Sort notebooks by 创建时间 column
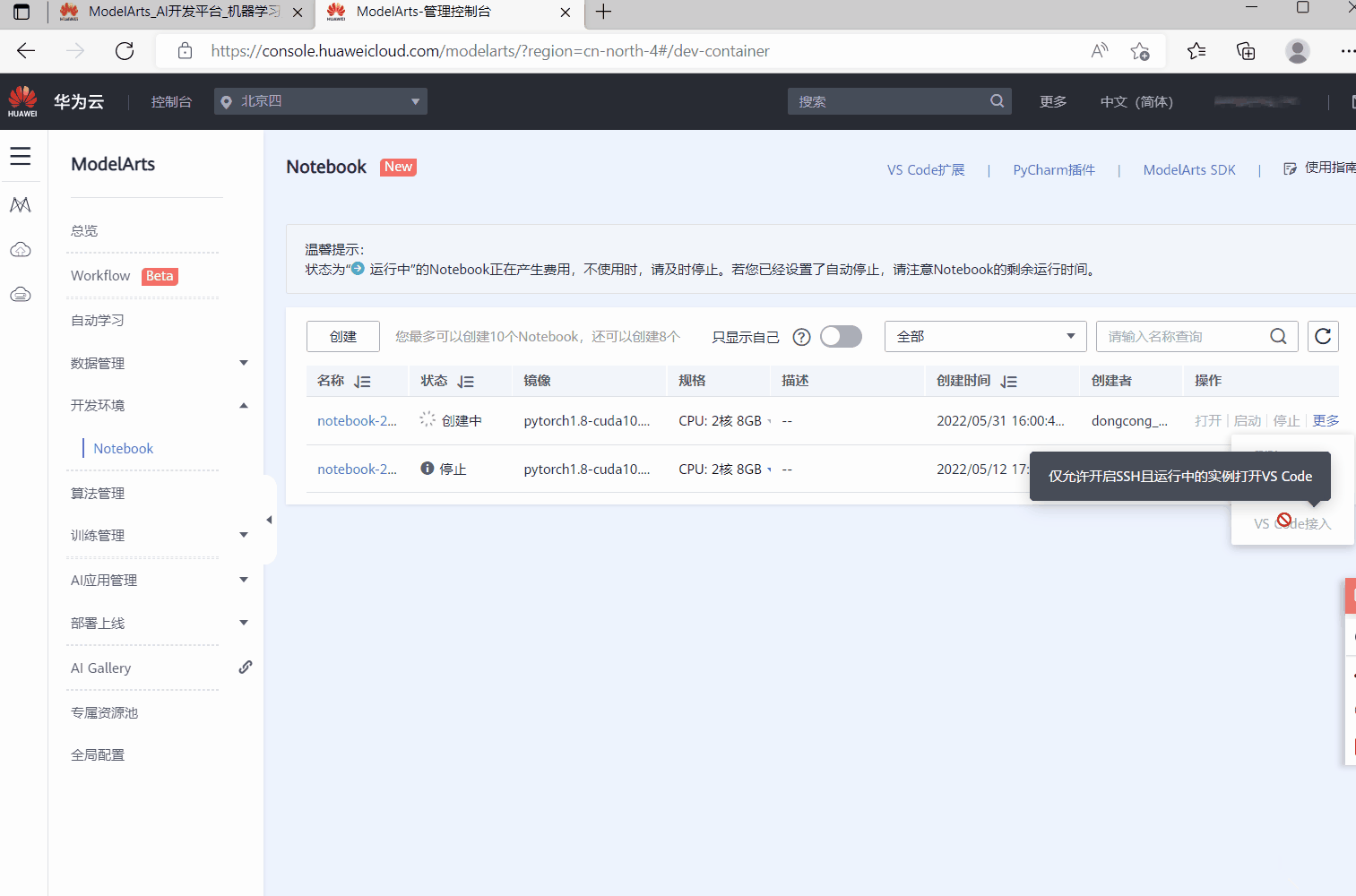 point(1008,382)
